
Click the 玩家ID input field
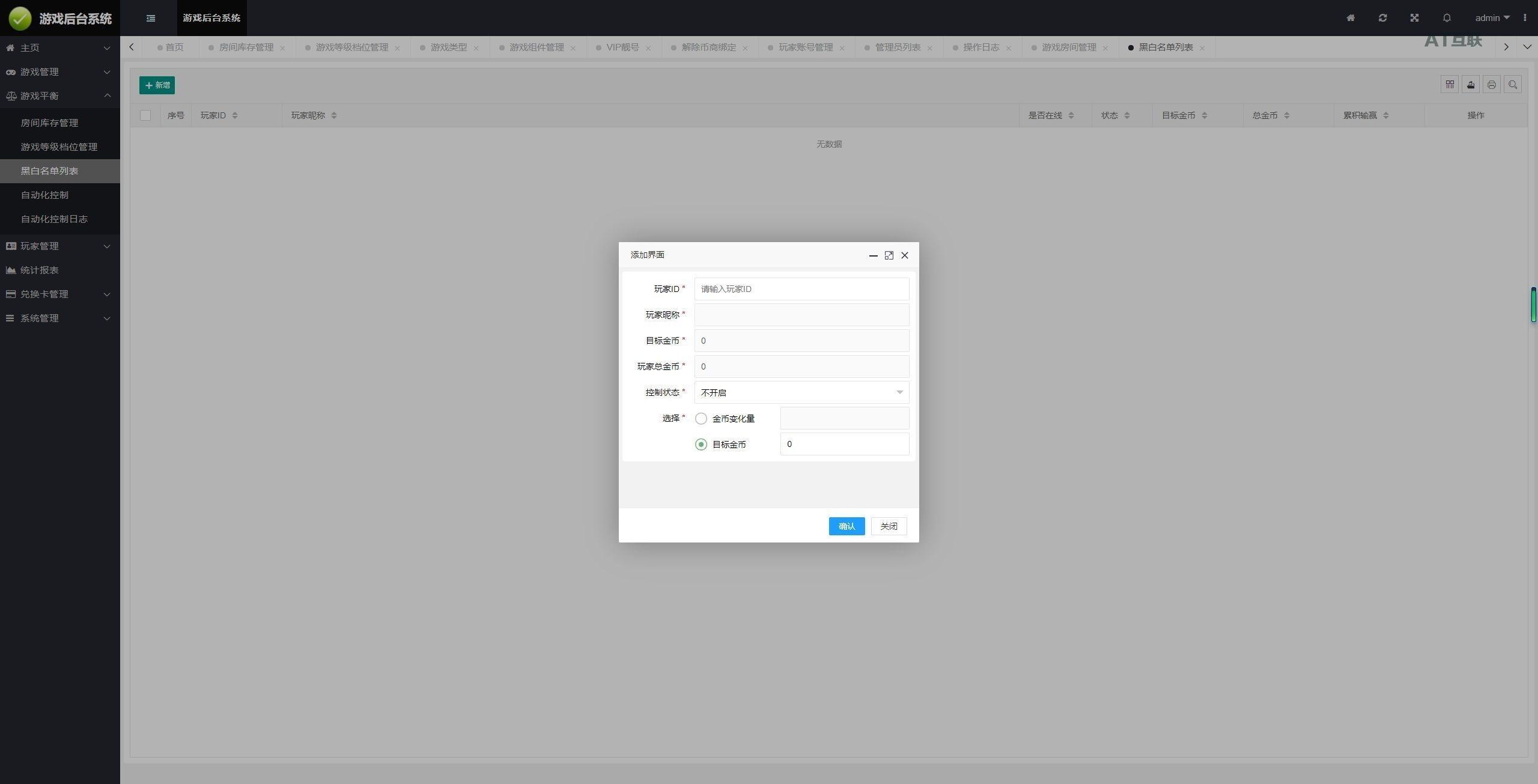click(x=801, y=289)
